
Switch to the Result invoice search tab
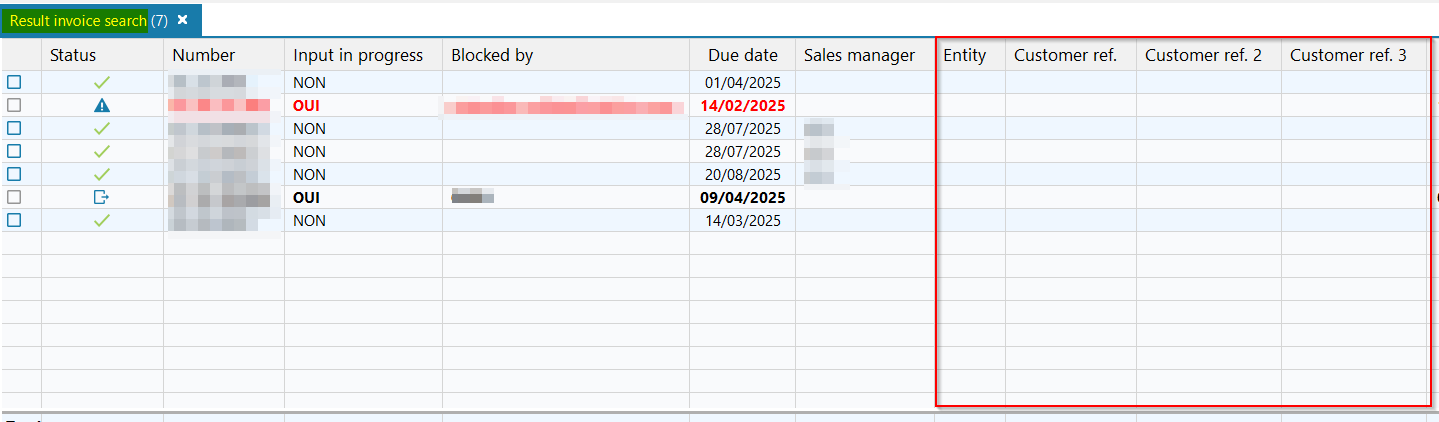click(x=78, y=21)
